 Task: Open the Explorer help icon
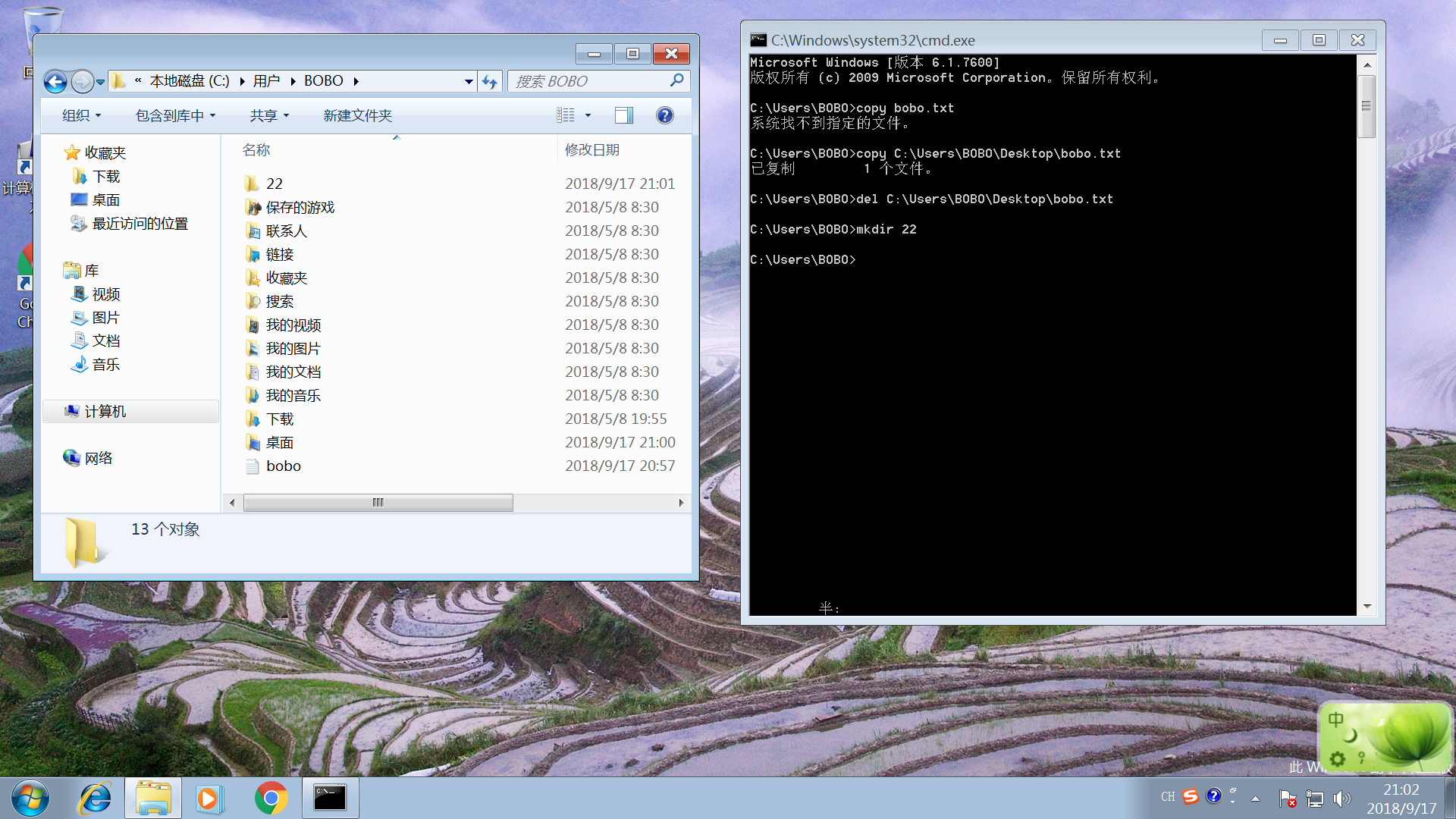point(664,115)
